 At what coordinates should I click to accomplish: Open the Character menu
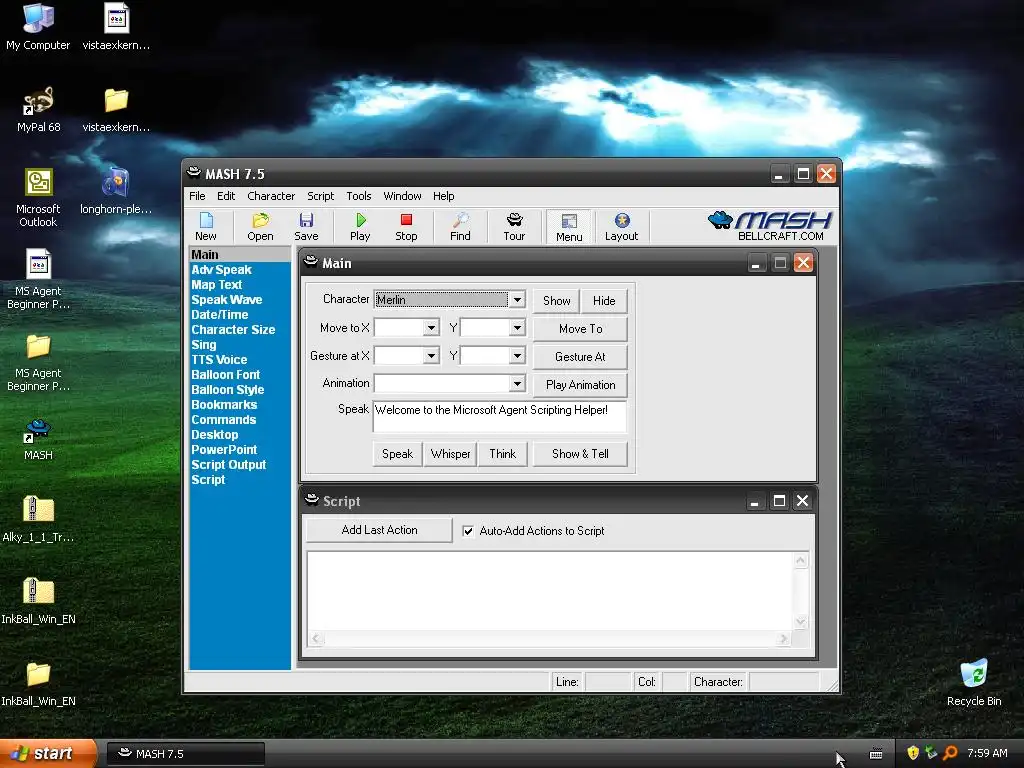271,196
